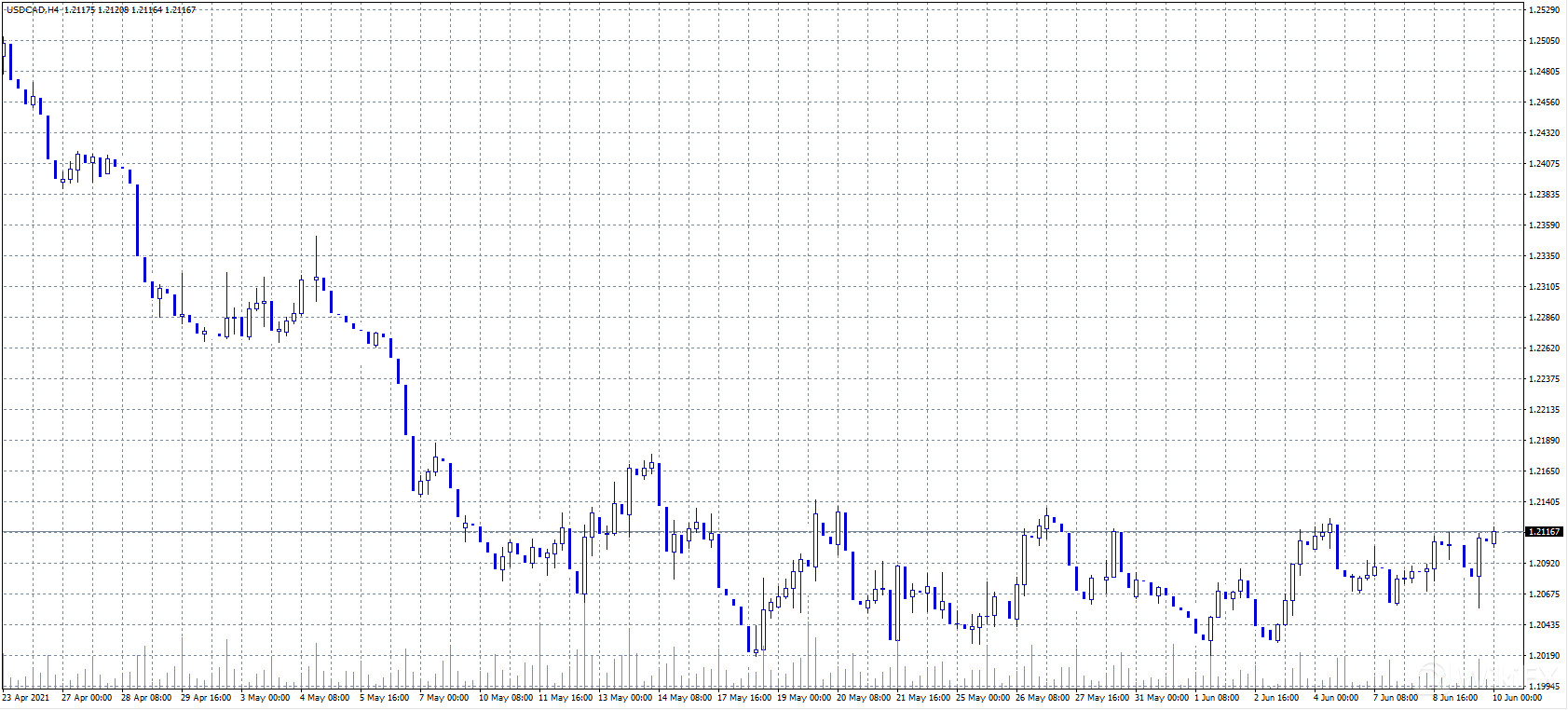Click the 23 Apr 2021 date label
The image size is (1568, 710).
tap(26, 698)
